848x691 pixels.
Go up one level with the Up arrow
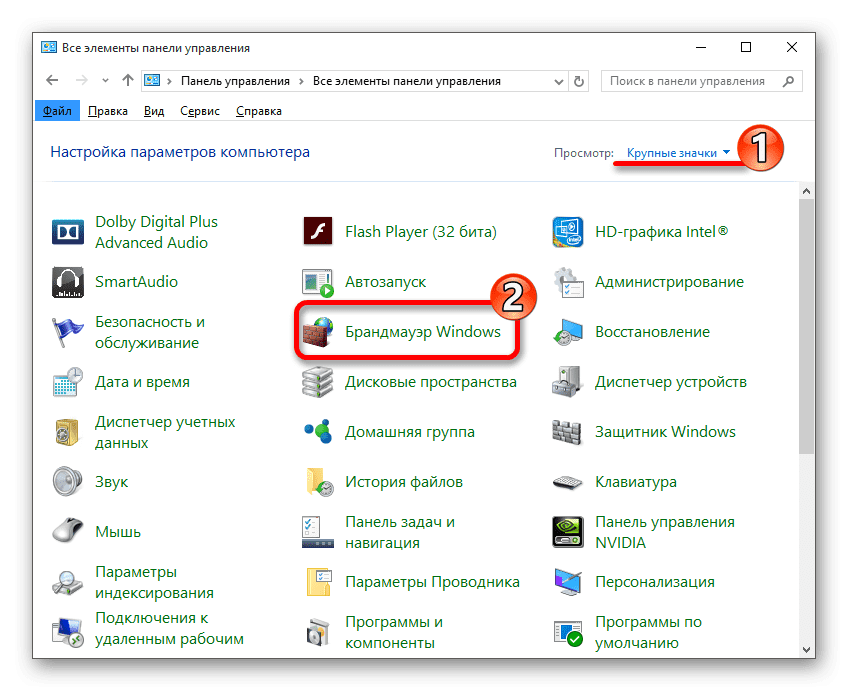128,81
